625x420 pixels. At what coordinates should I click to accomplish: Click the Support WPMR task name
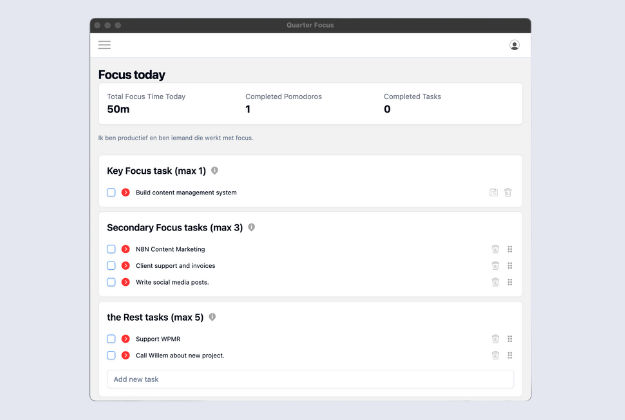coord(158,339)
